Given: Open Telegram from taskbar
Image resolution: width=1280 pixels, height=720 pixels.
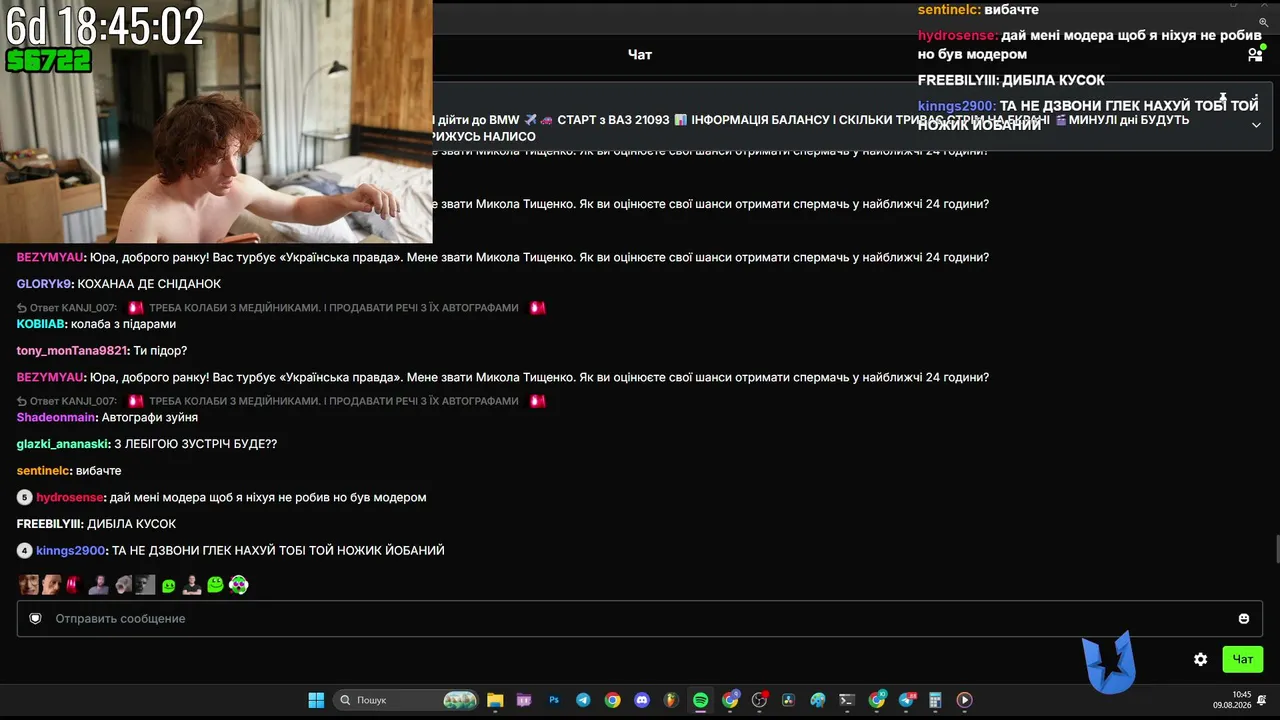Looking at the screenshot, I should point(583,700).
